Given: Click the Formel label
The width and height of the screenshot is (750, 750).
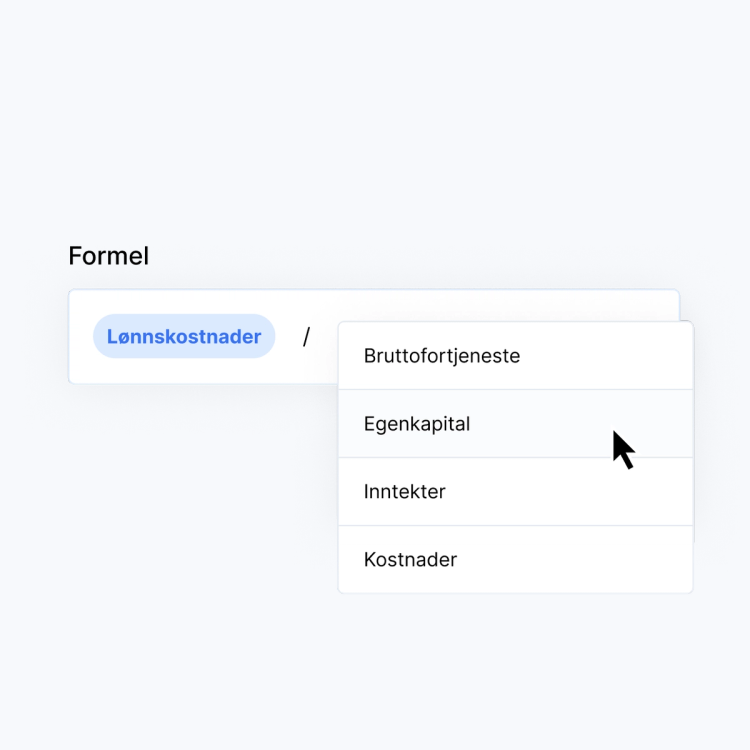Looking at the screenshot, I should pyautogui.click(x=108, y=256).
